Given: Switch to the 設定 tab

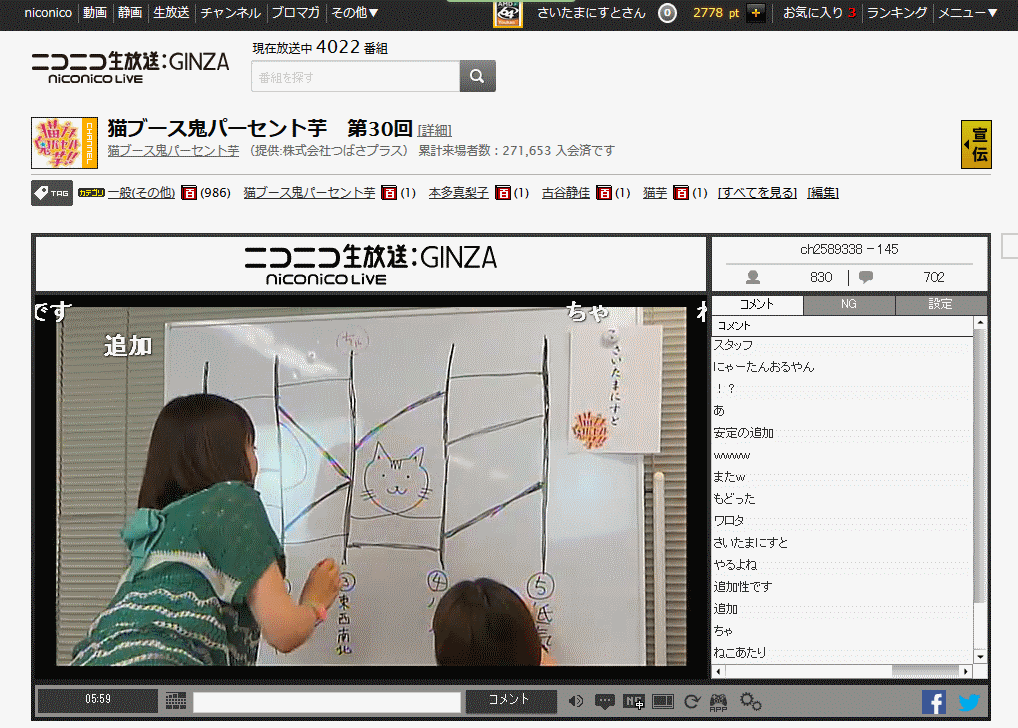Looking at the screenshot, I should click(940, 305).
